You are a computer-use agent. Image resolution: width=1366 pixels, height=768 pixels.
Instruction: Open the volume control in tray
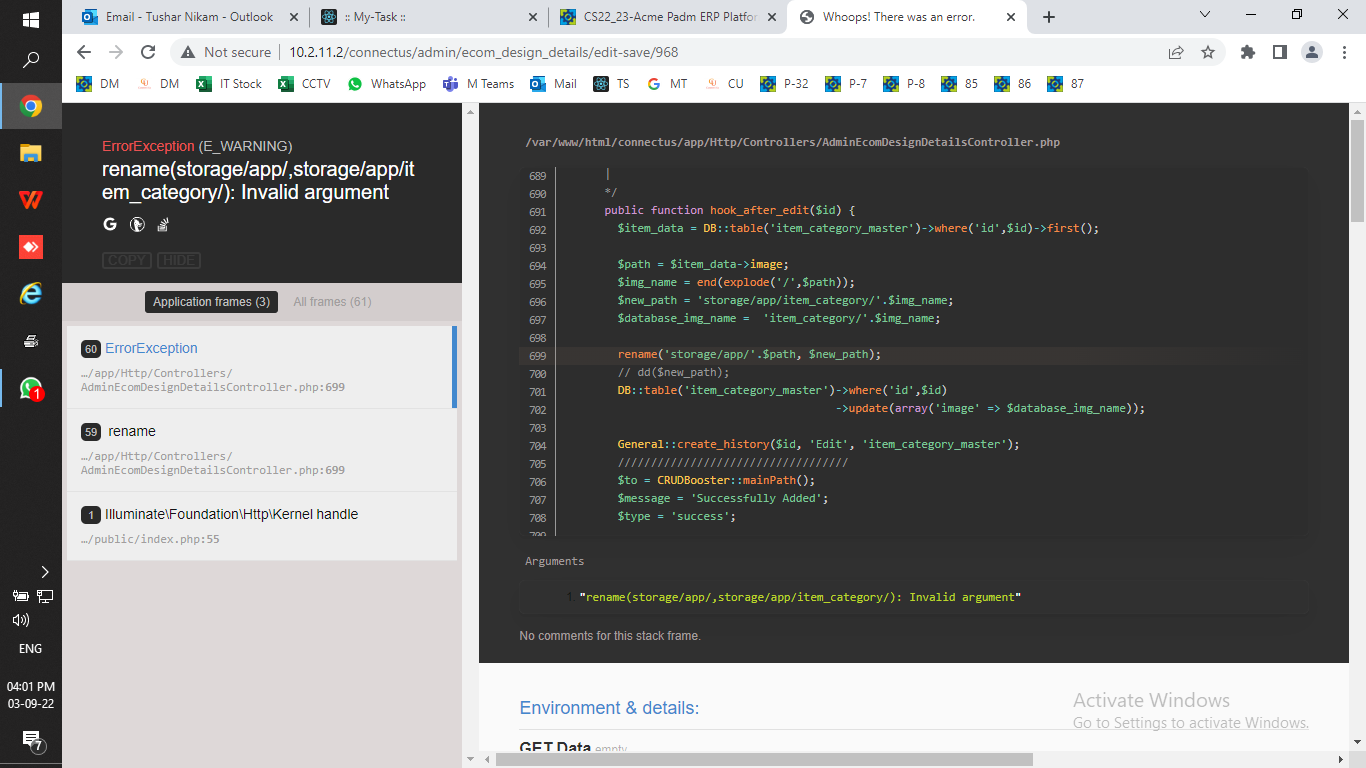(x=20, y=620)
